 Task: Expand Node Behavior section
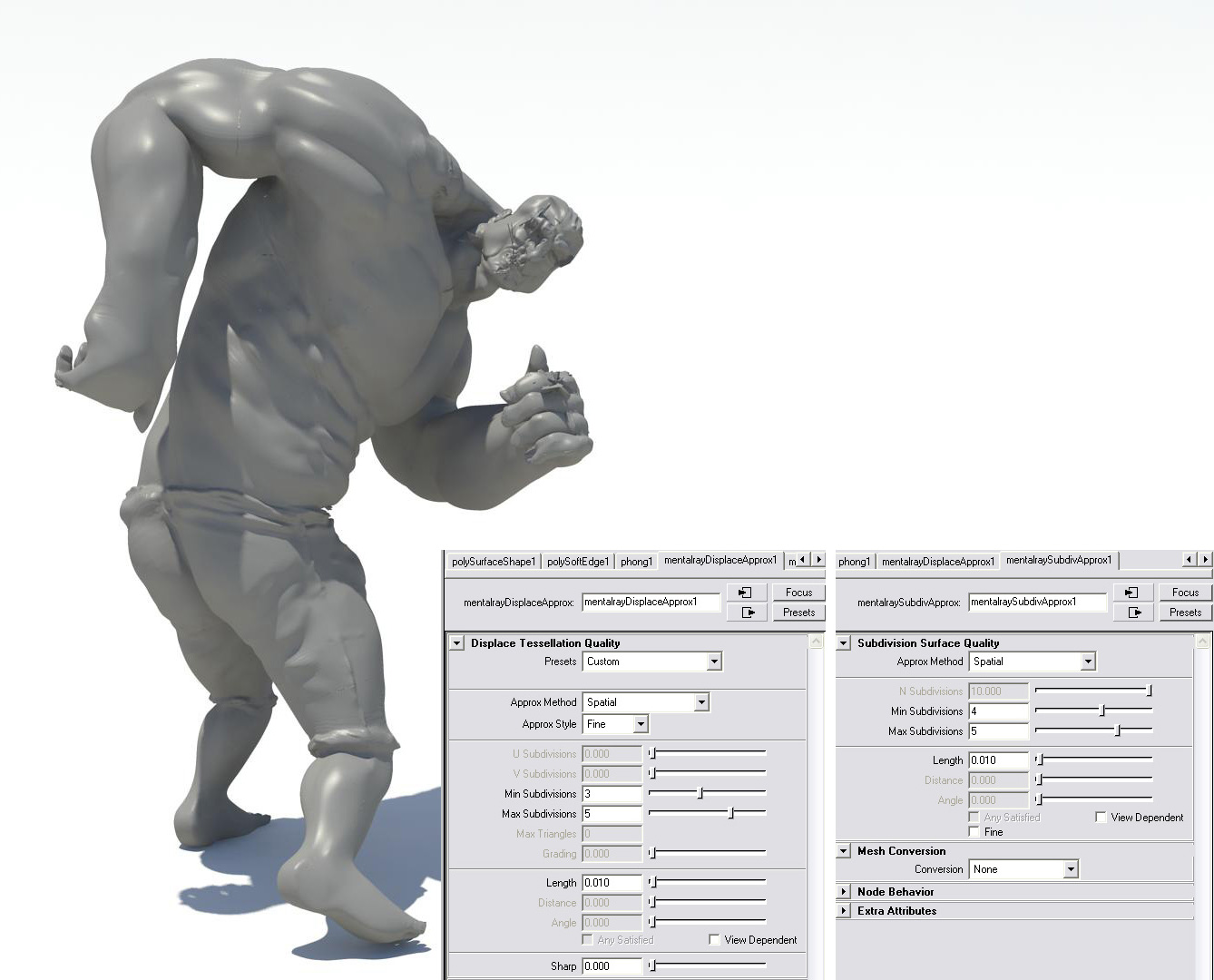coord(844,892)
